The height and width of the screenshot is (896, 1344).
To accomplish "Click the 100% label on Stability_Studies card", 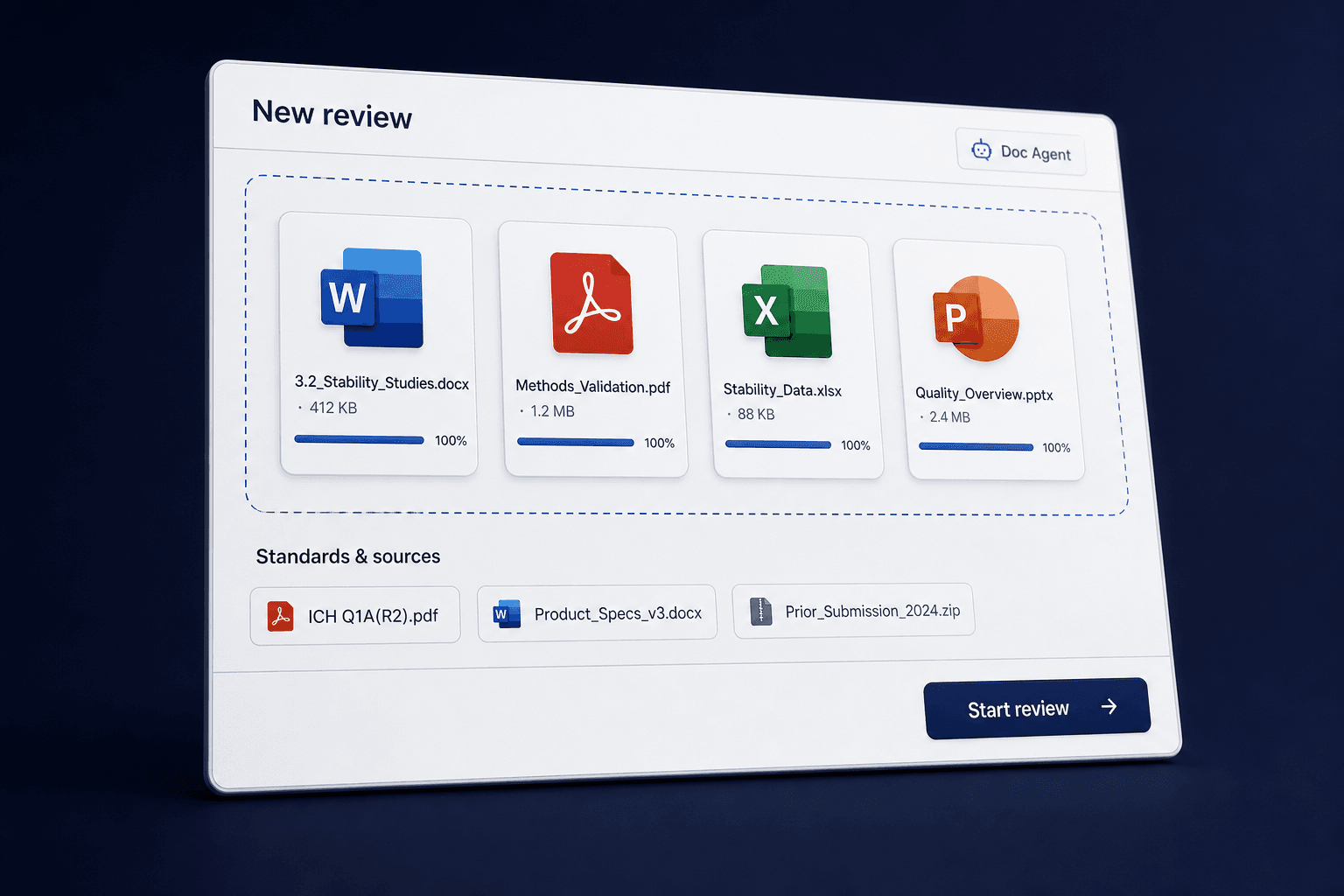I will (x=451, y=441).
